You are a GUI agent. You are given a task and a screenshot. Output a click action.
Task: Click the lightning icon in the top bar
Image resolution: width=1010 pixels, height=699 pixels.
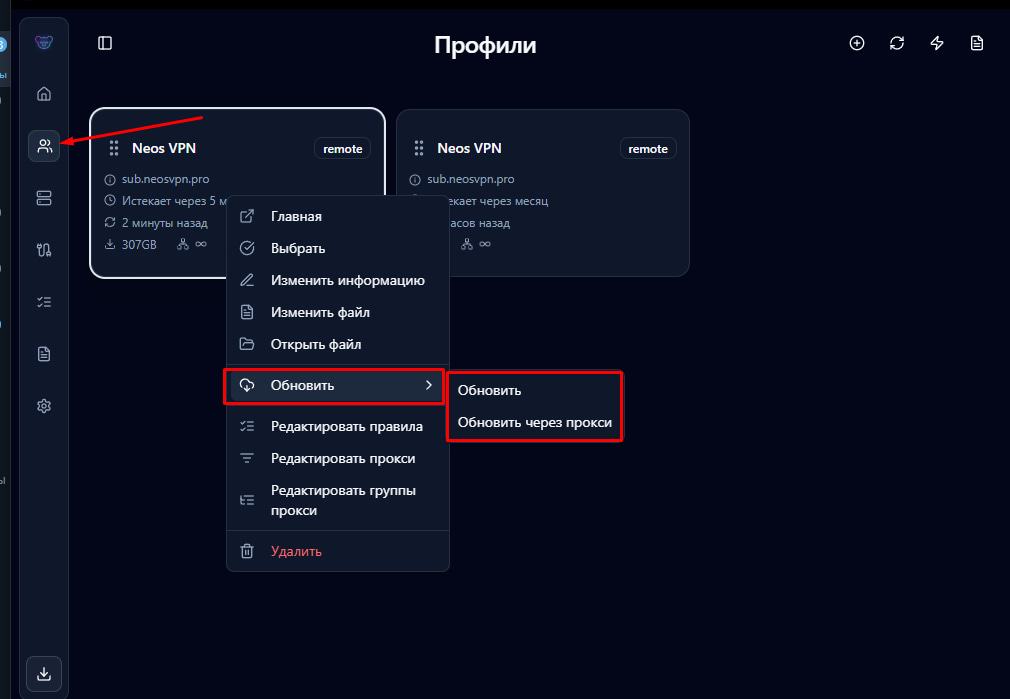click(937, 43)
